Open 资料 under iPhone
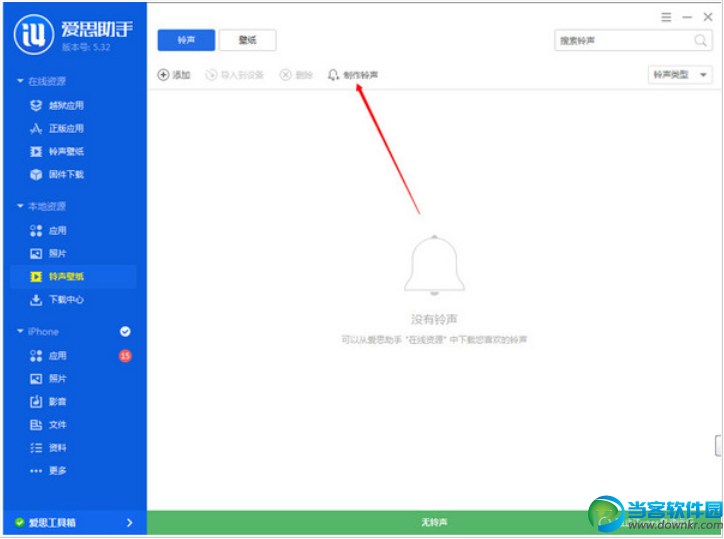This screenshot has width=724, height=539. [48, 448]
